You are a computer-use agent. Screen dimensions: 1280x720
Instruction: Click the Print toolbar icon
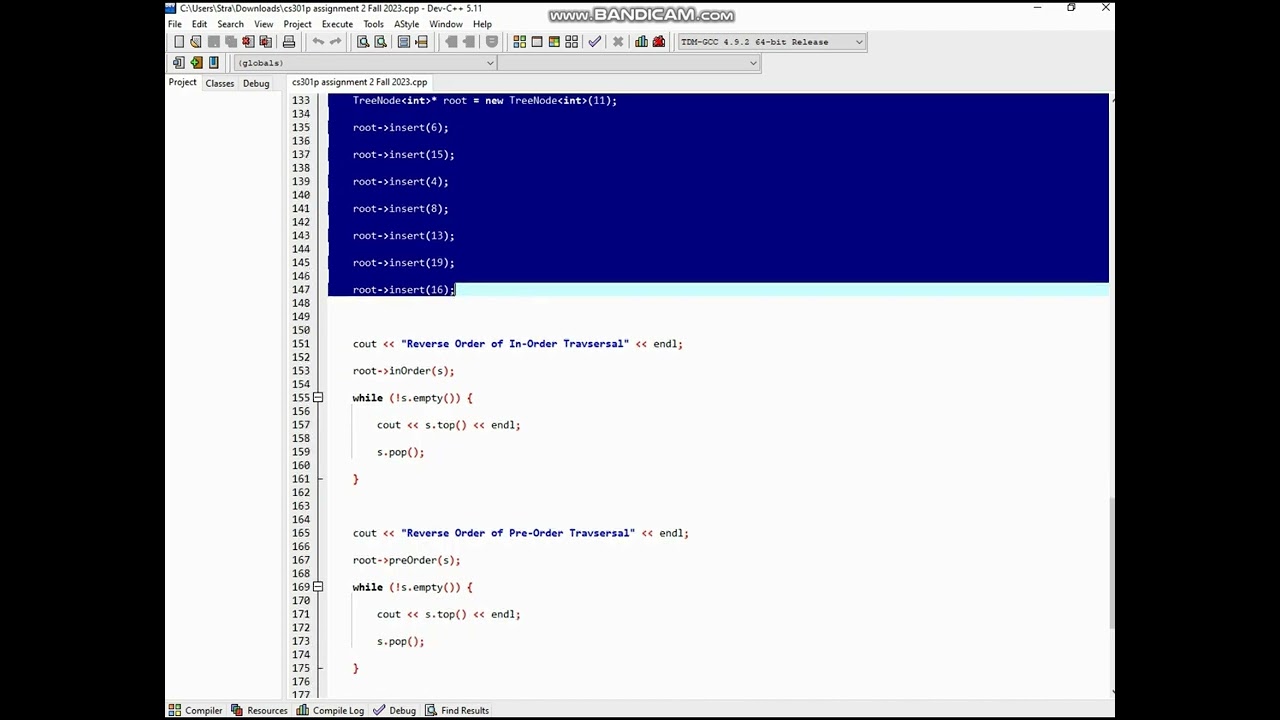click(289, 42)
